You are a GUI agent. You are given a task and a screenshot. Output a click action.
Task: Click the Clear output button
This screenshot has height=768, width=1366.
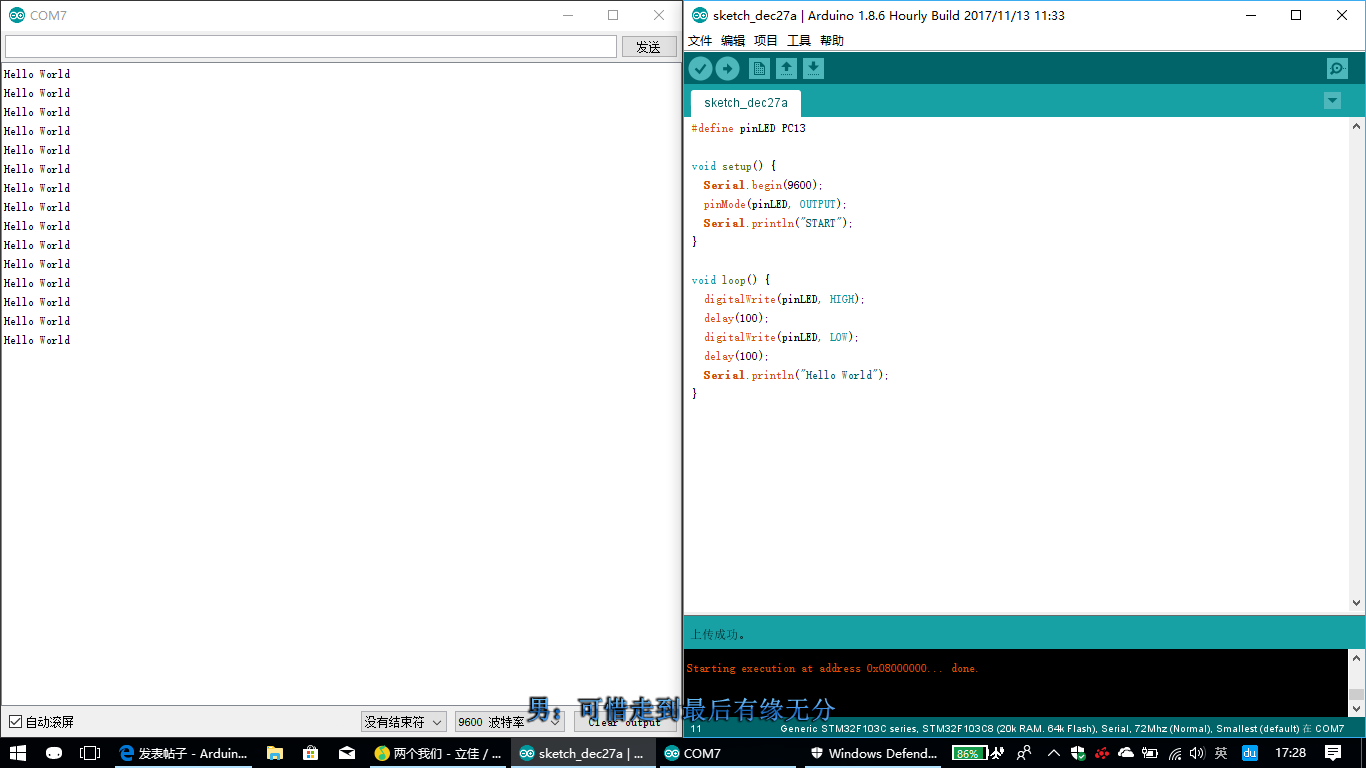[625, 721]
